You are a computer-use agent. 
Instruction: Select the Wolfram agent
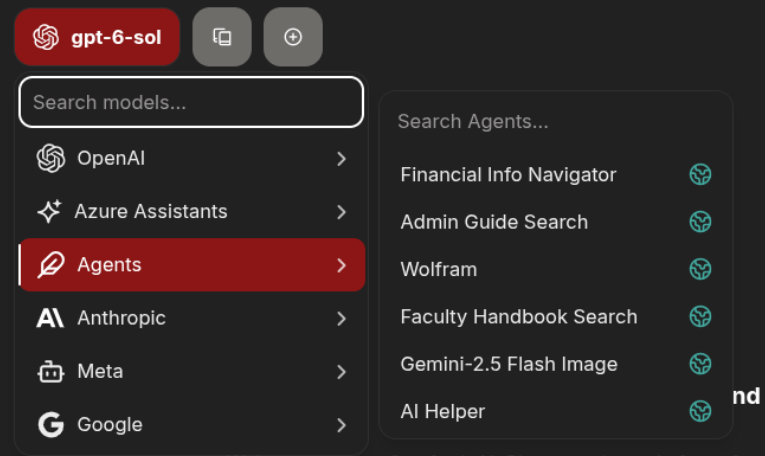click(x=556, y=269)
